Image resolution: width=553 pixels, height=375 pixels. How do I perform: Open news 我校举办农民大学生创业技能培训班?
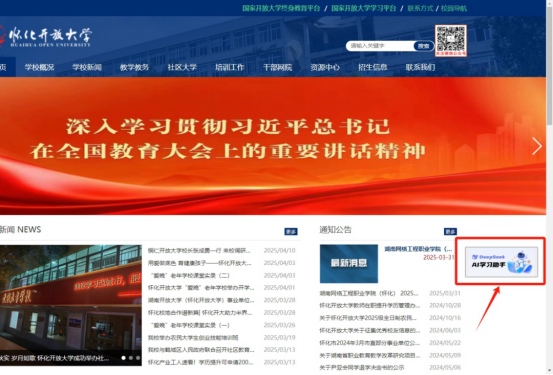tap(193, 338)
